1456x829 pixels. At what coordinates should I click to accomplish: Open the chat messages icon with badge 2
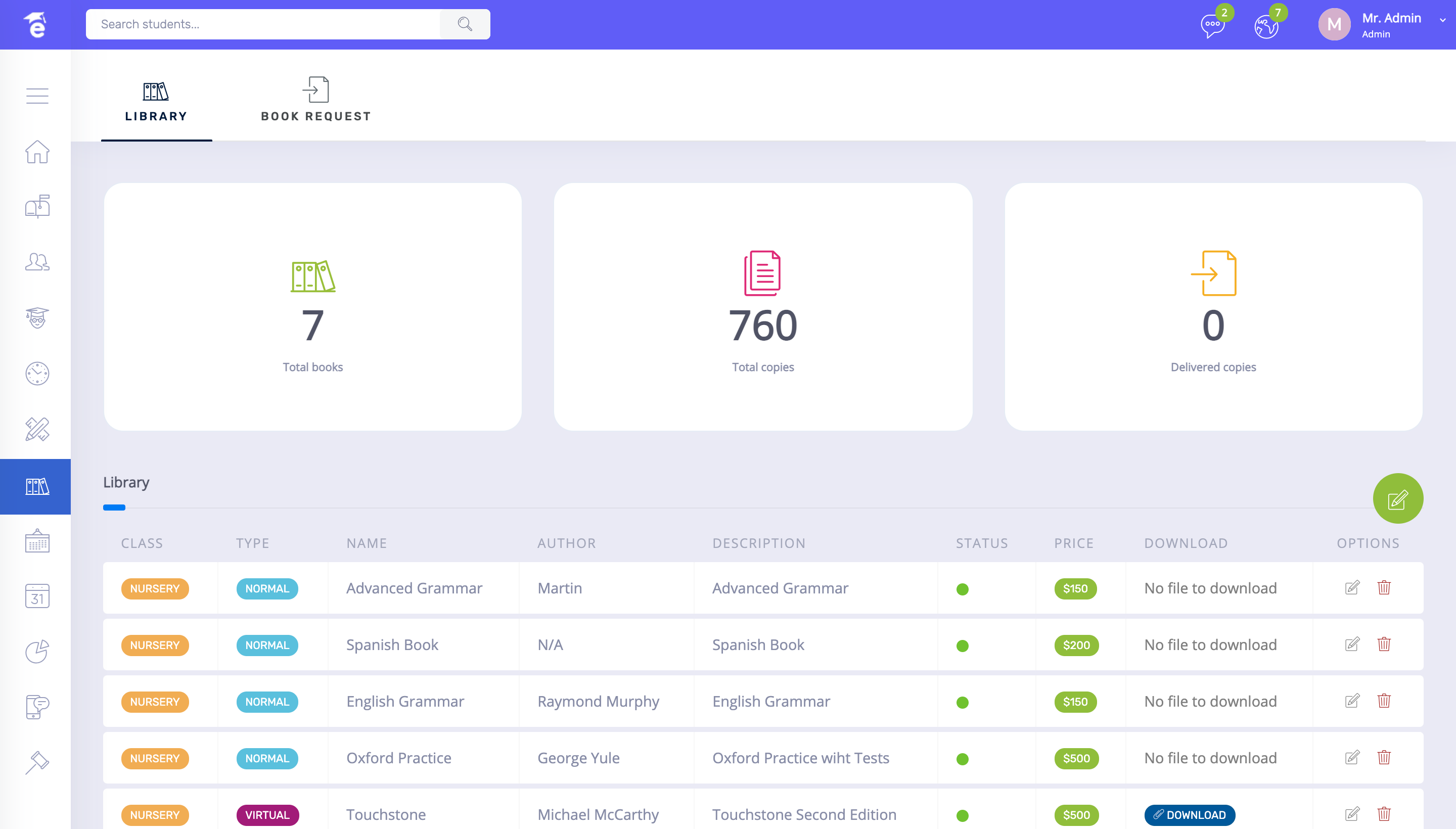pos(1212,26)
